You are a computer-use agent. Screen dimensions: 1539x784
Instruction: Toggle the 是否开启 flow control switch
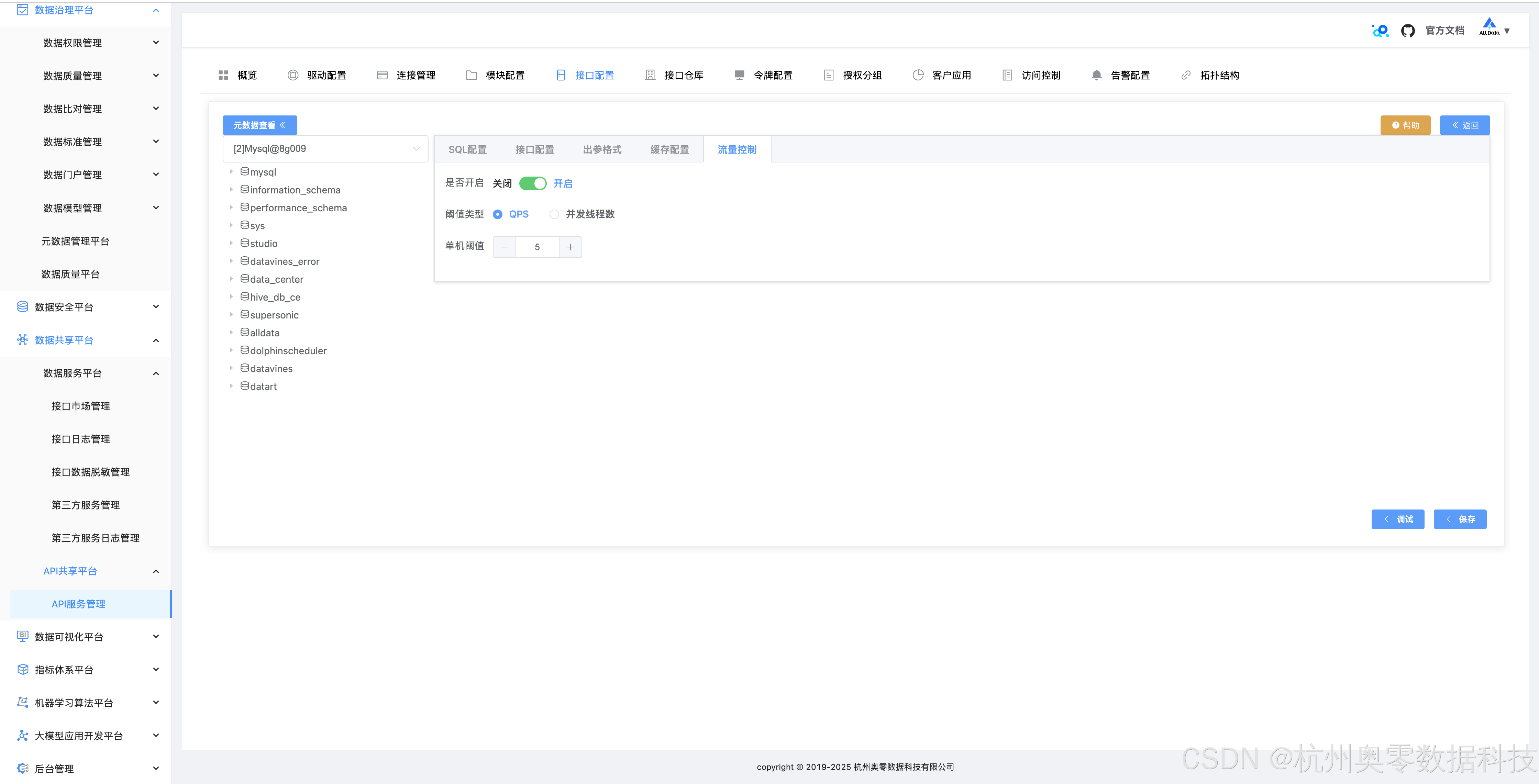point(532,183)
